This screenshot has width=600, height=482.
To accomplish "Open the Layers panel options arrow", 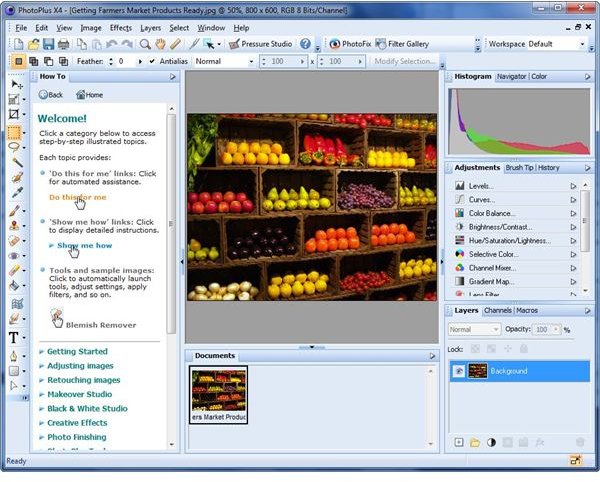I will 588,311.
